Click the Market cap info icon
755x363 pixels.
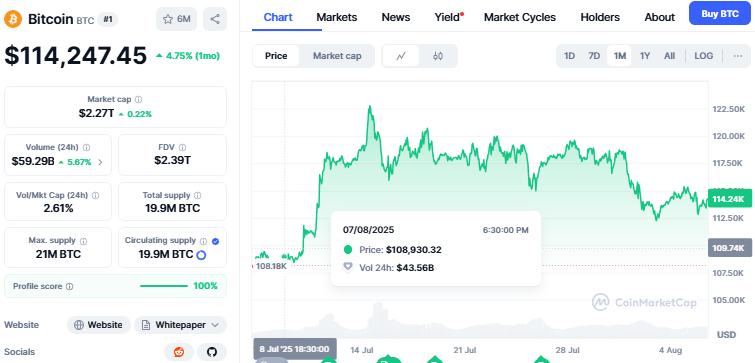(139, 100)
